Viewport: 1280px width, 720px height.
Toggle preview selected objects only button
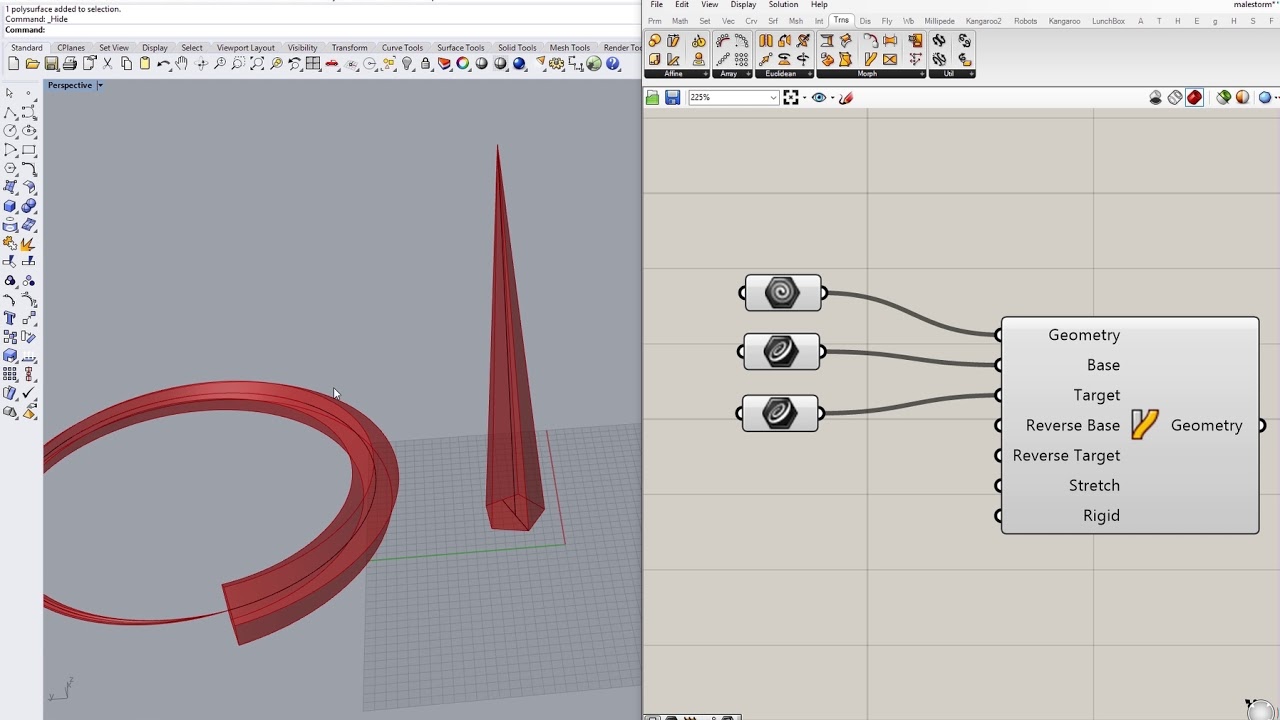click(x=1223, y=97)
